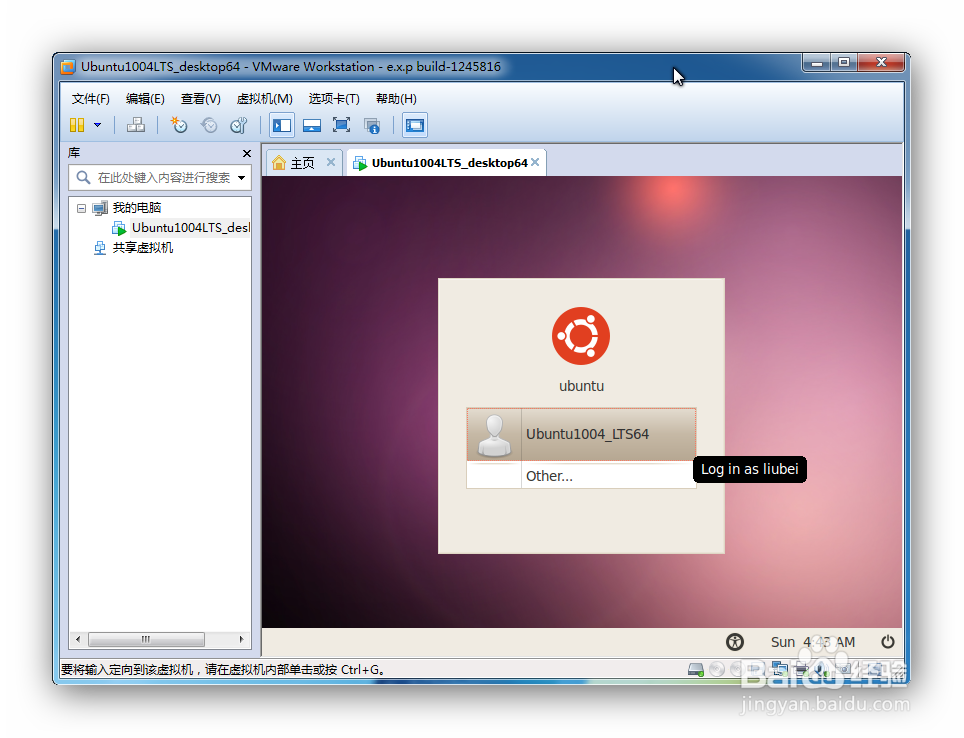Close the Ubuntu1004LTS_desktop64 tab
Image resolution: width=964 pixels, height=738 pixels.
[535, 162]
